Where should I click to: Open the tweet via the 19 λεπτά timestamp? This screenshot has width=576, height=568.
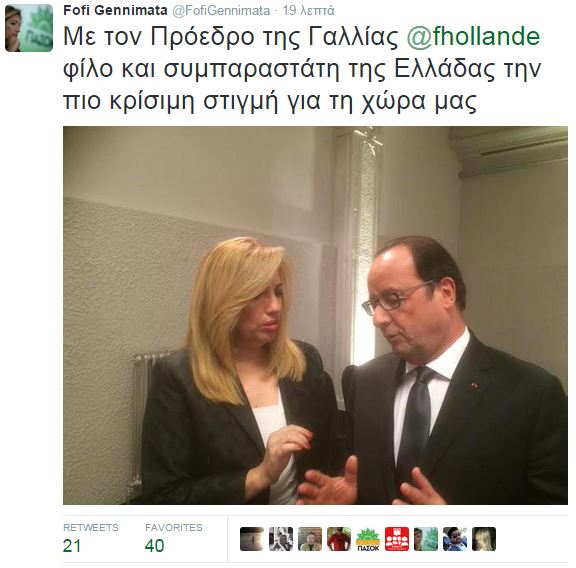coord(308,11)
